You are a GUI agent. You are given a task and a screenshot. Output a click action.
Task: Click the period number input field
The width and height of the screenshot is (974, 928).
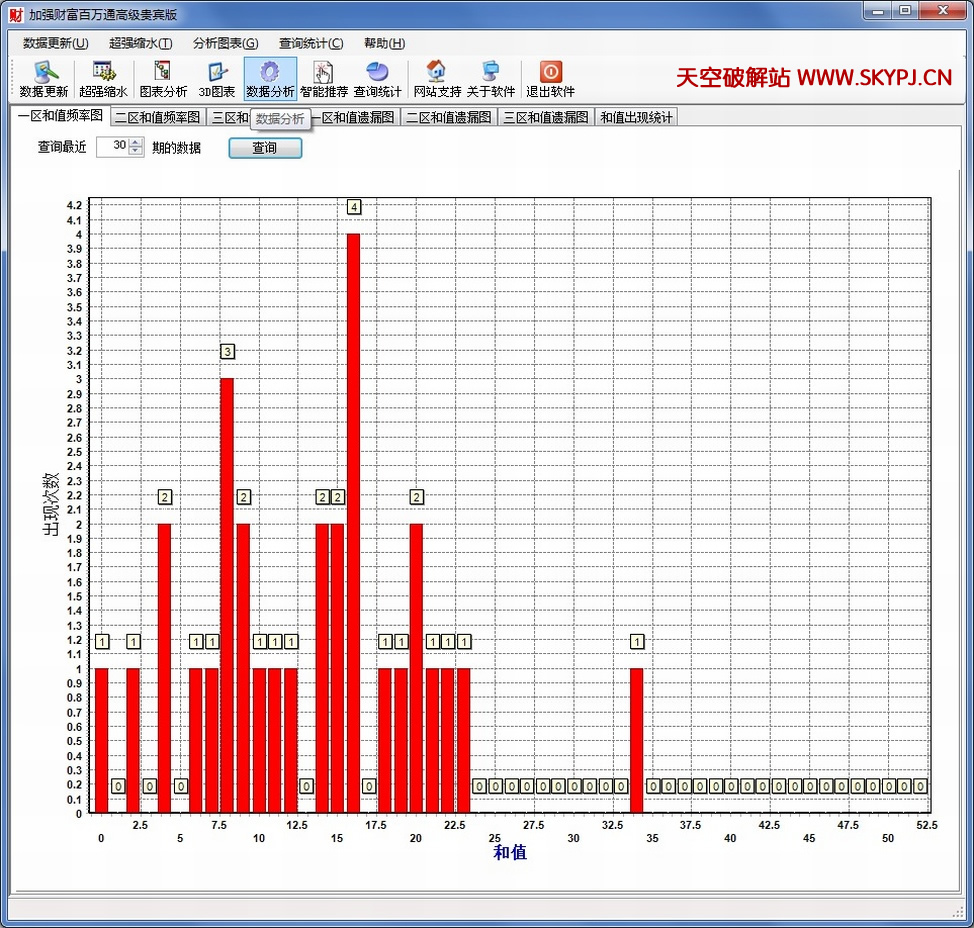(x=113, y=147)
